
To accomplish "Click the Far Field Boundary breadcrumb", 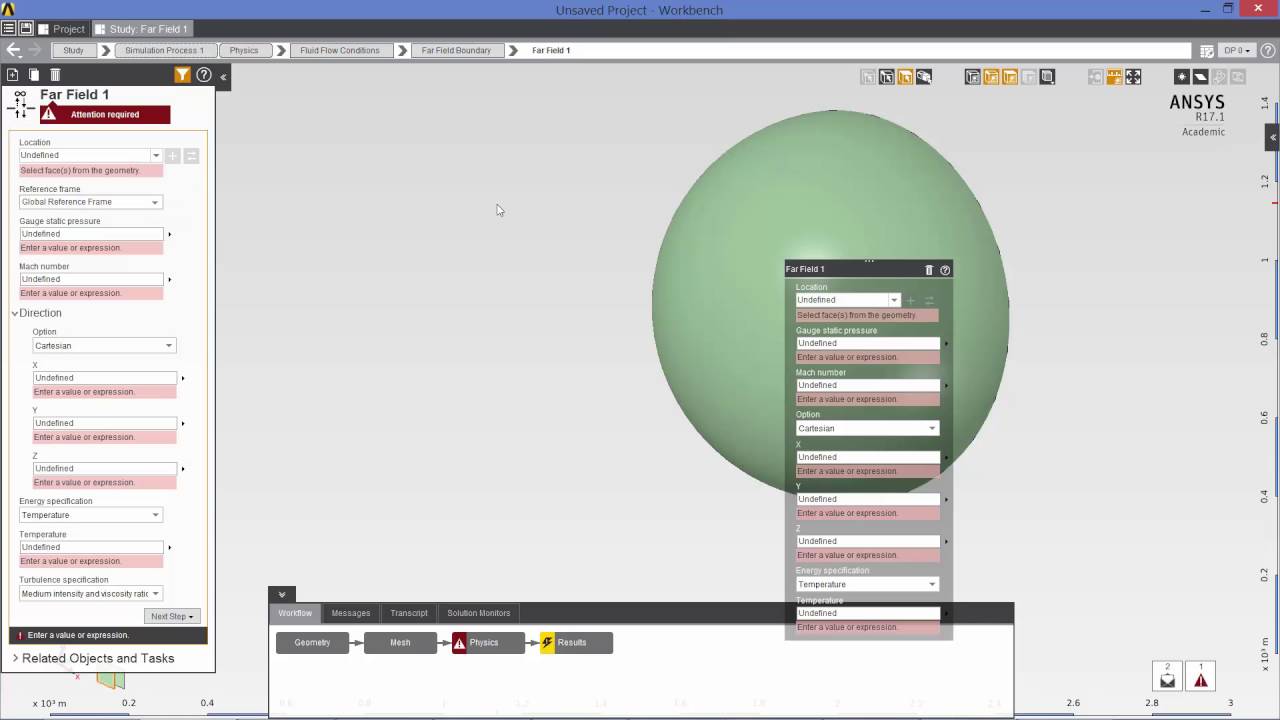I will pyautogui.click(x=456, y=50).
